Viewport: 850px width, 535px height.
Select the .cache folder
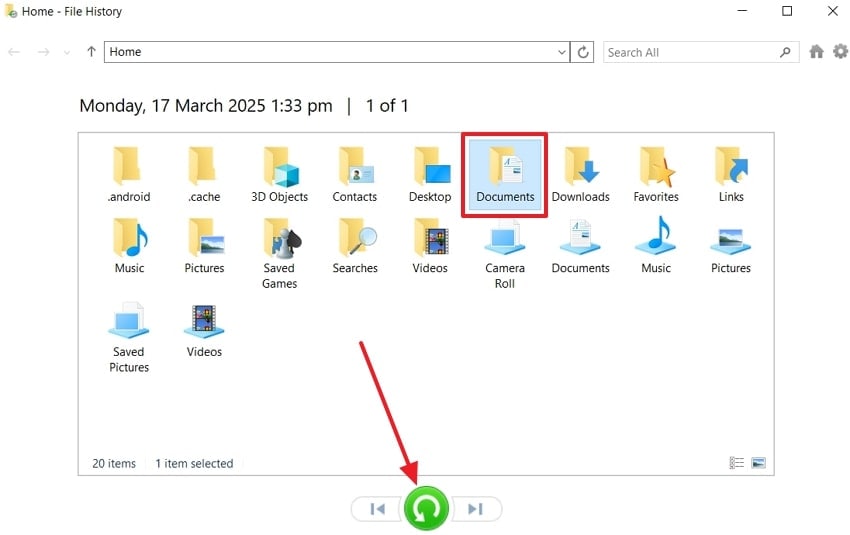pyautogui.click(x=204, y=175)
